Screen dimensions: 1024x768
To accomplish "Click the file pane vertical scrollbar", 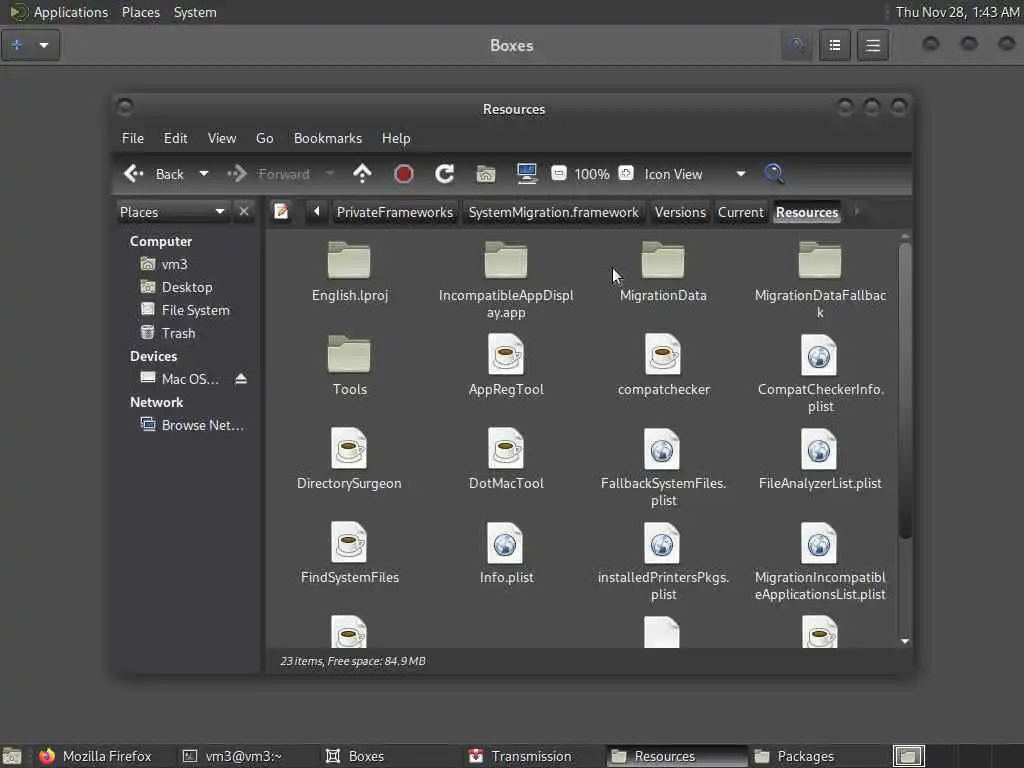I will pyautogui.click(x=904, y=391).
